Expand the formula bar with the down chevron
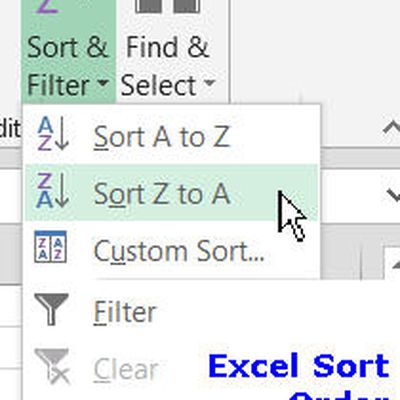Viewport: 400px width, 400px height. click(393, 195)
